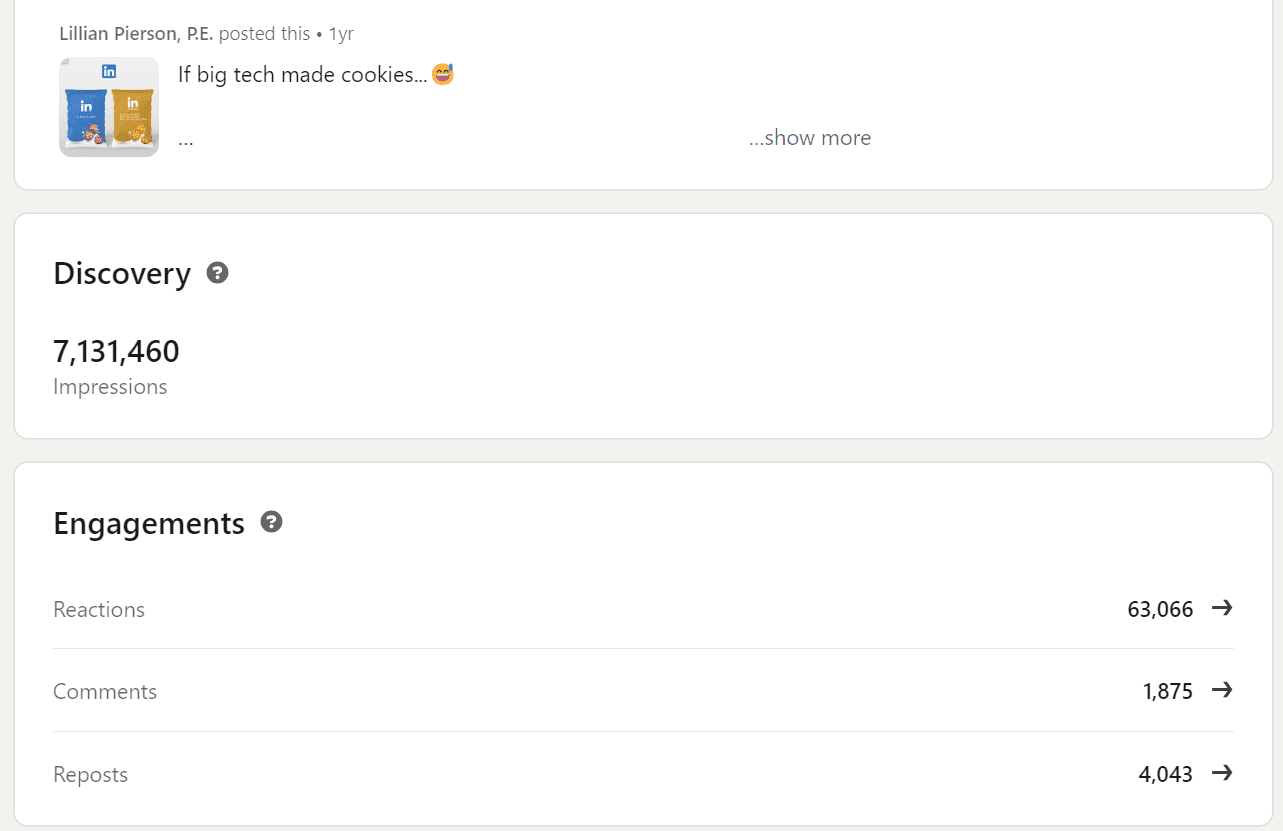This screenshot has width=1283, height=831.
Task: Click the Engagements section heading
Action: pyautogui.click(x=149, y=523)
